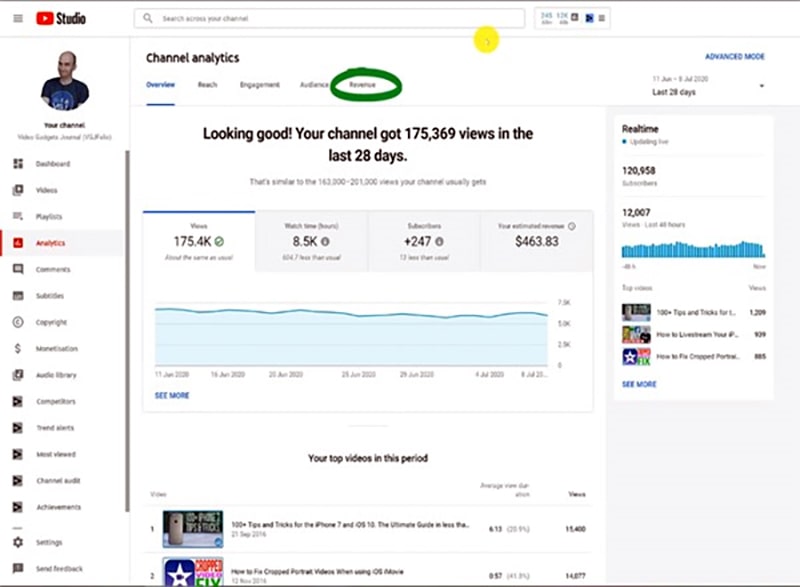Click the Dashboard sidebar label

pos(53,164)
